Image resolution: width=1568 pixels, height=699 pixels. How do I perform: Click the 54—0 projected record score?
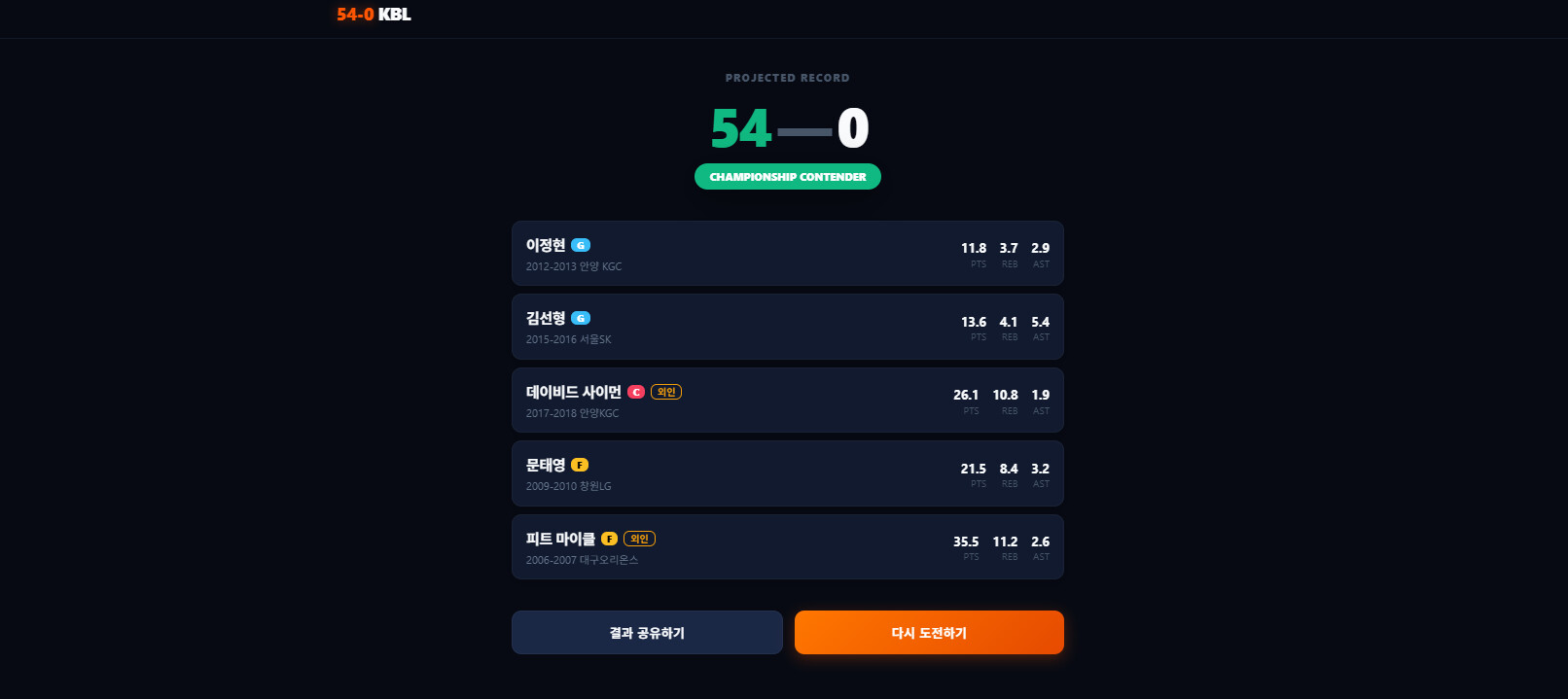pyautogui.click(x=790, y=128)
